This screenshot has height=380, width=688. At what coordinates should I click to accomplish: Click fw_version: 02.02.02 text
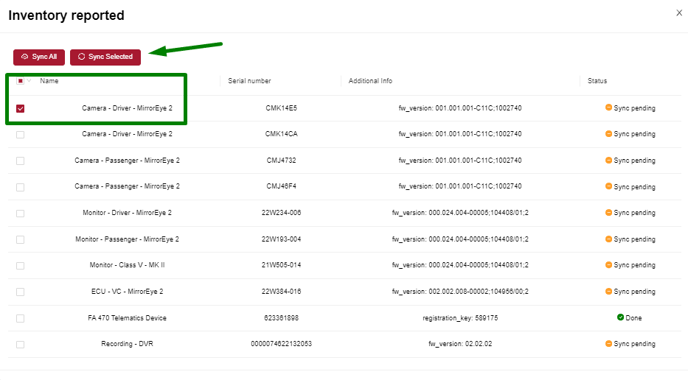pyautogui.click(x=460, y=344)
